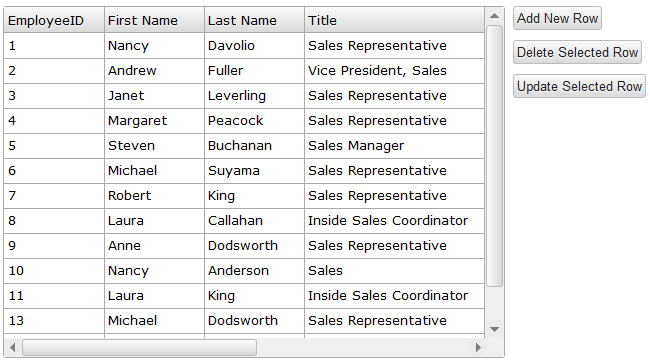Click Update Selected Row button
This screenshot has height=363, width=650.
(579, 86)
